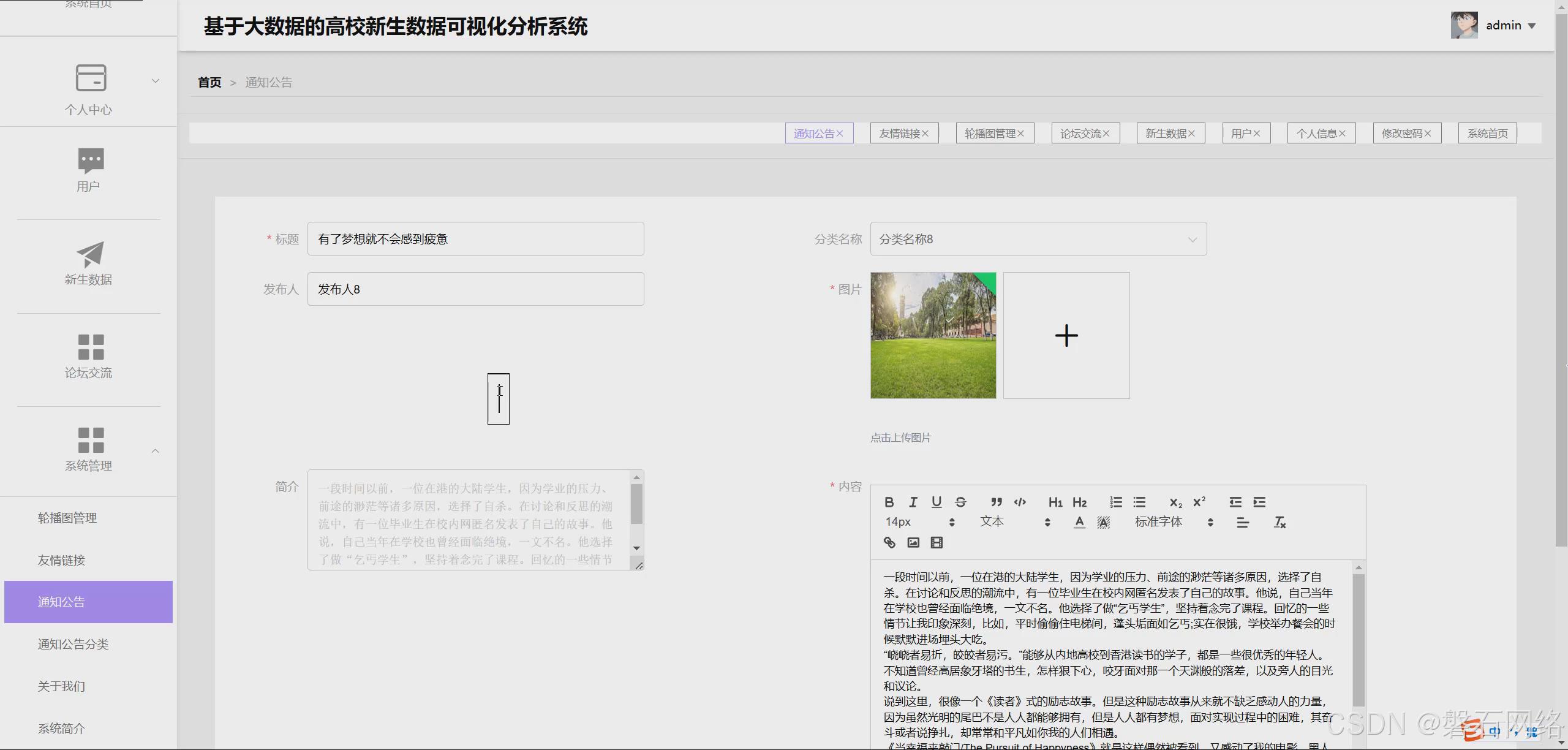
Task: Click the plus box to upload image
Action: (x=1066, y=335)
